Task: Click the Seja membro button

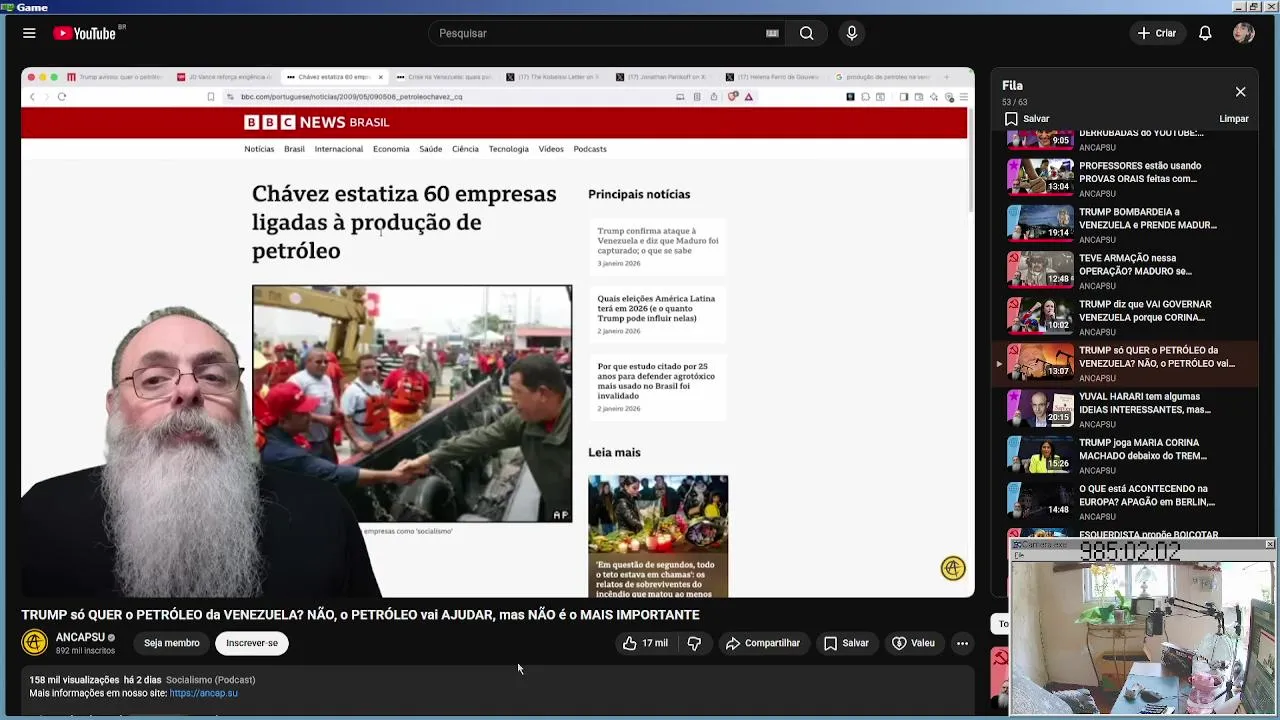Action: click(171, 643)
